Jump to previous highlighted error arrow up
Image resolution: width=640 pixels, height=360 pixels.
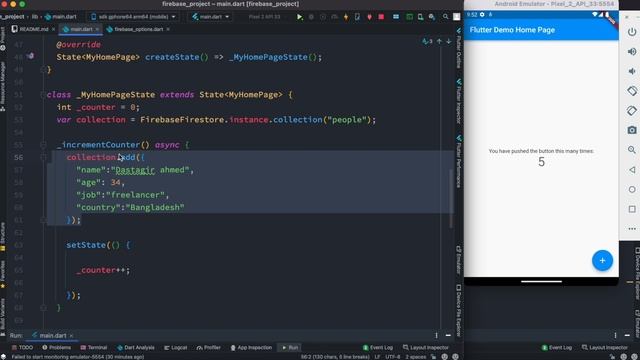pos(439,41)
